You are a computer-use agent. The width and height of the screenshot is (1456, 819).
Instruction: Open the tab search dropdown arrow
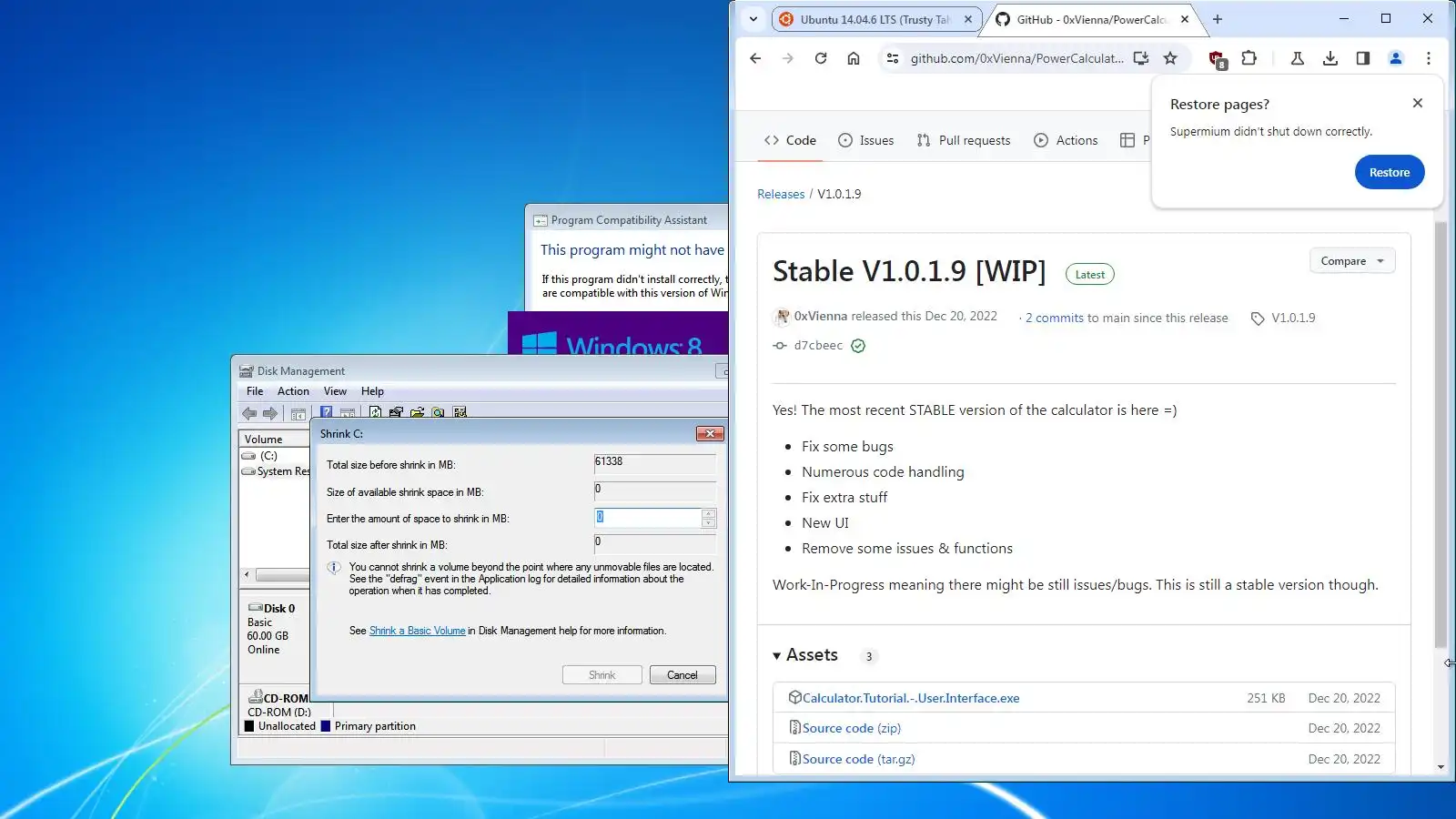[753, 19]
